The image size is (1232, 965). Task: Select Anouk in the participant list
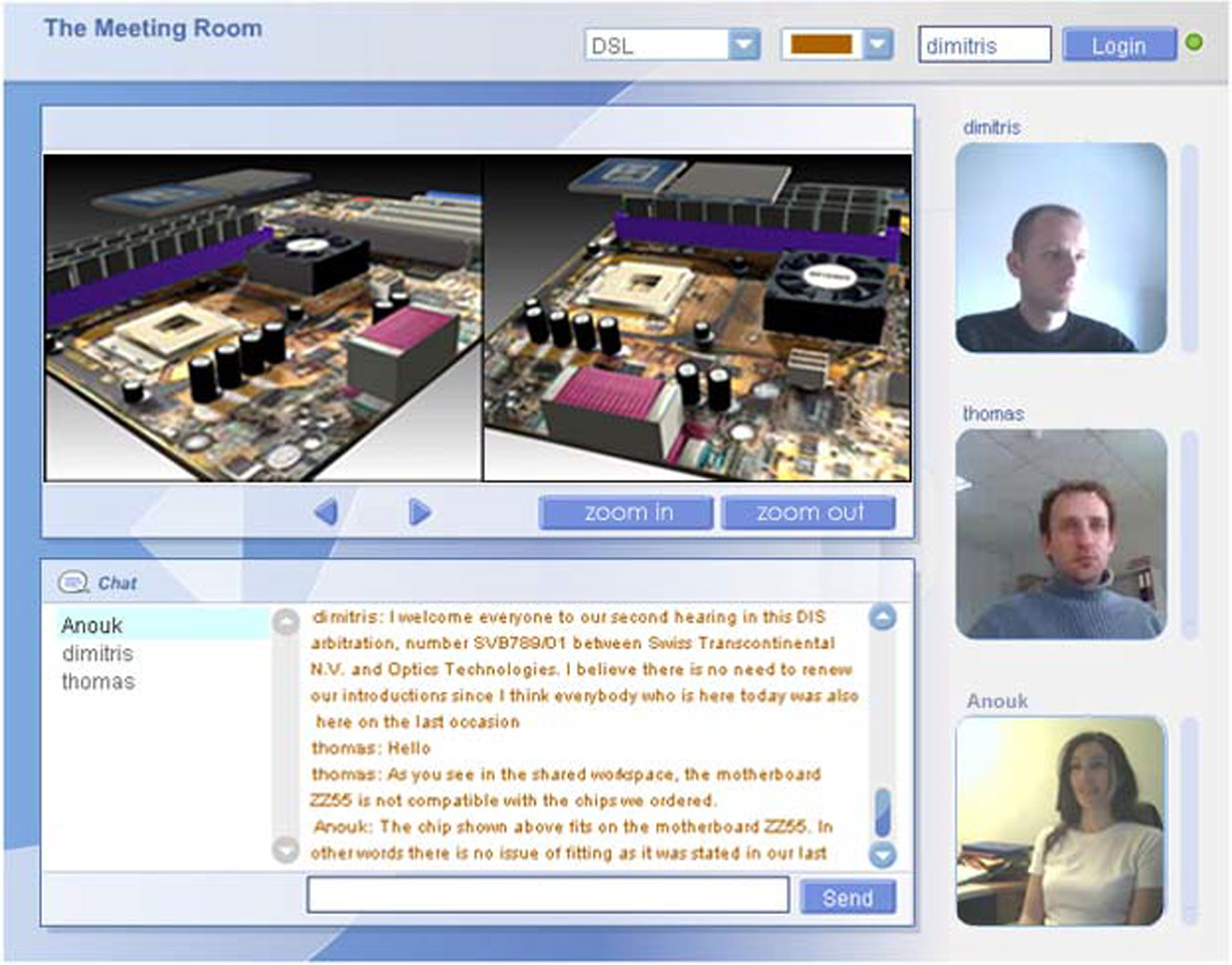[x=92, y=625]
